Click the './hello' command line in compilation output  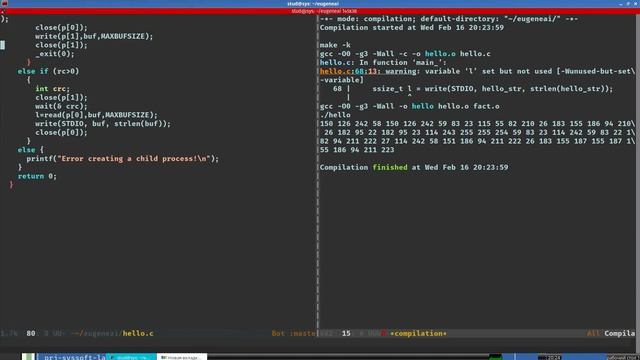coord(335,115)
